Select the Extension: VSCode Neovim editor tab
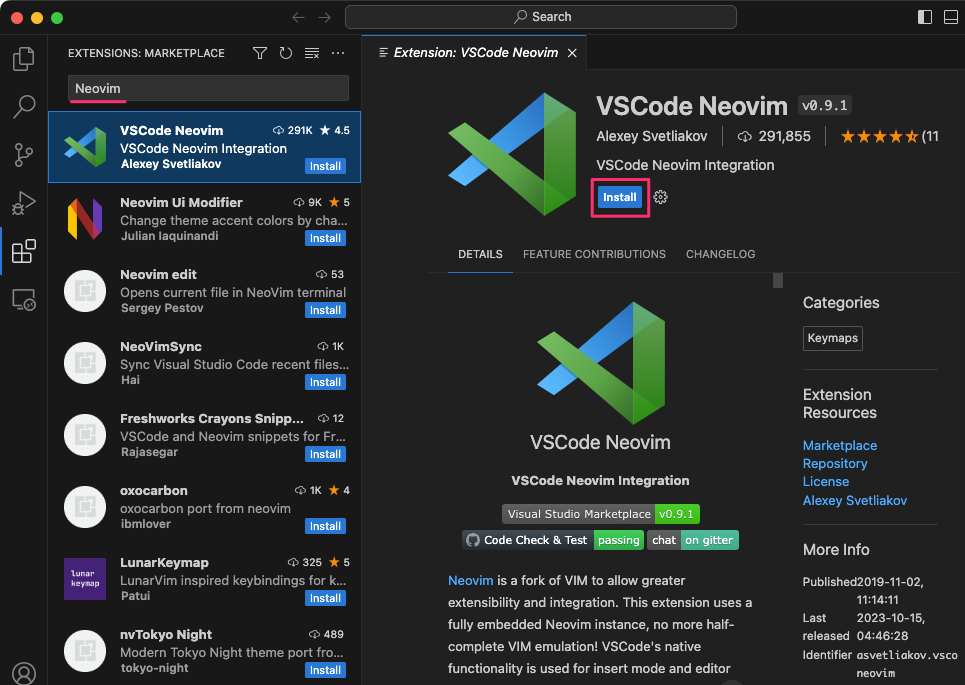Viewport: 965px width, 685px height. pyautogui.click(x=474, y=53)
